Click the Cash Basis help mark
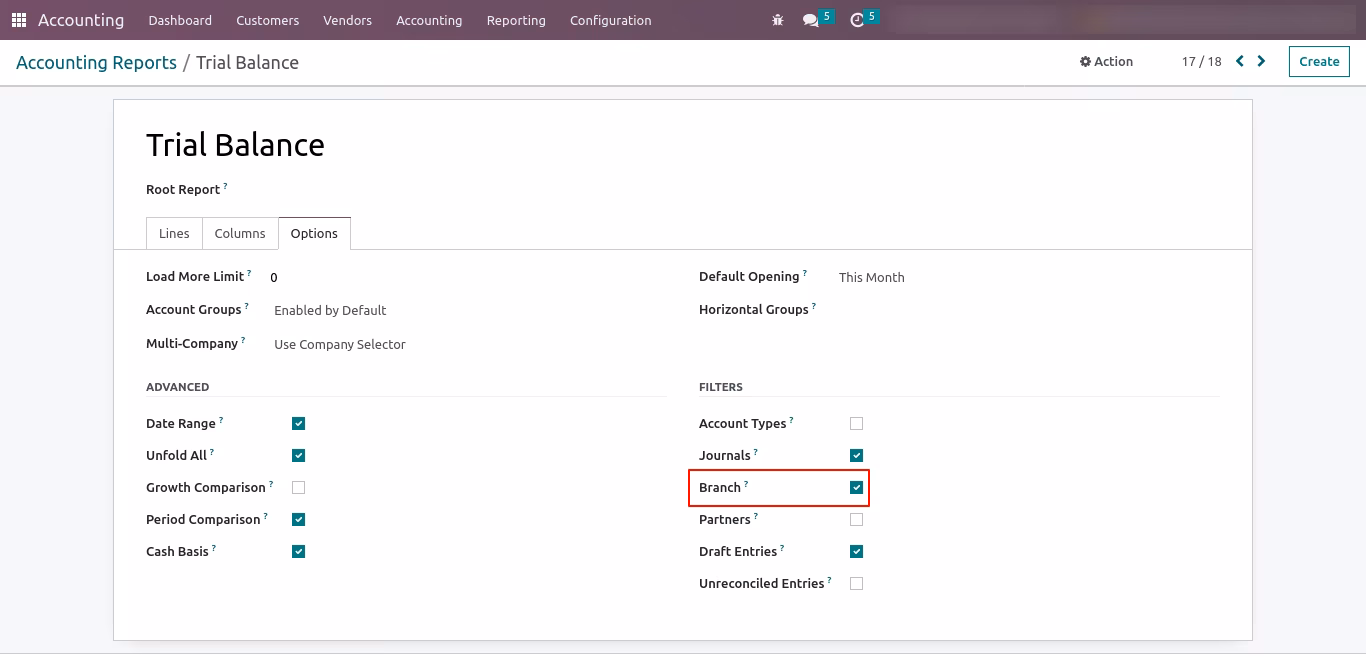This screenshot has height=656, width=1366. (x=214, y=548)
